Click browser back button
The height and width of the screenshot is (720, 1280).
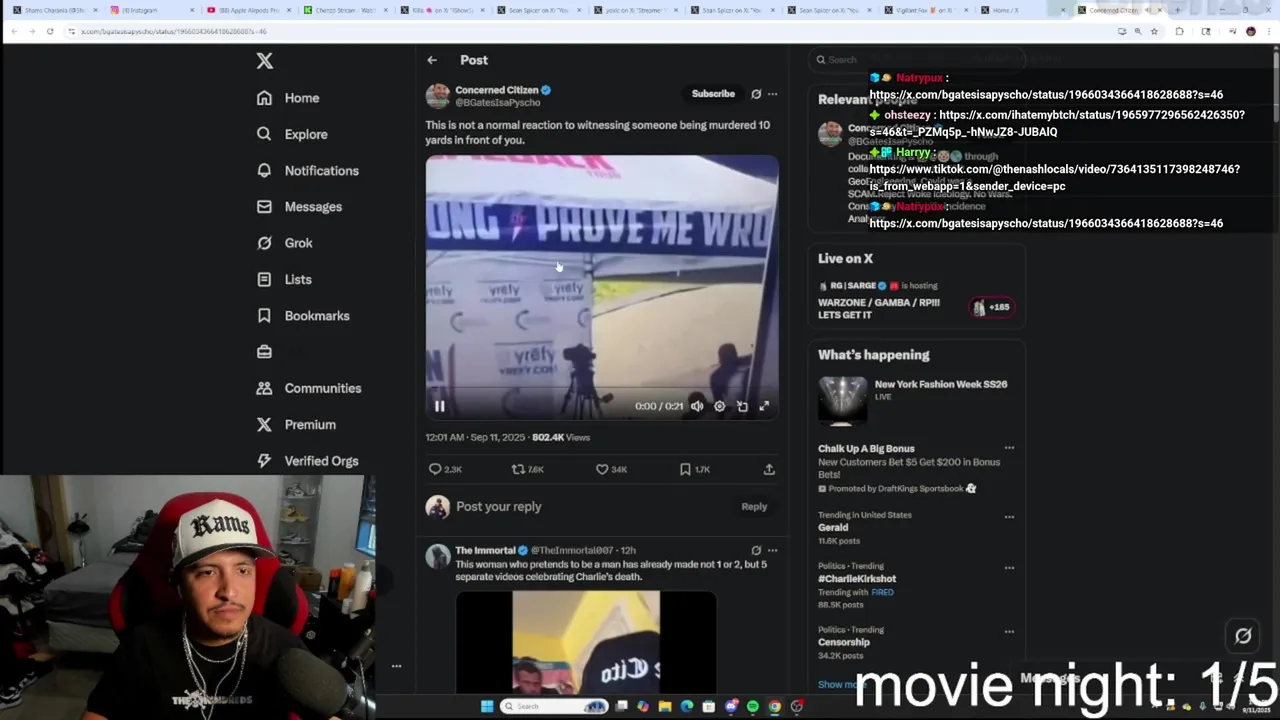pyautogui.click(x=14, y=31)
